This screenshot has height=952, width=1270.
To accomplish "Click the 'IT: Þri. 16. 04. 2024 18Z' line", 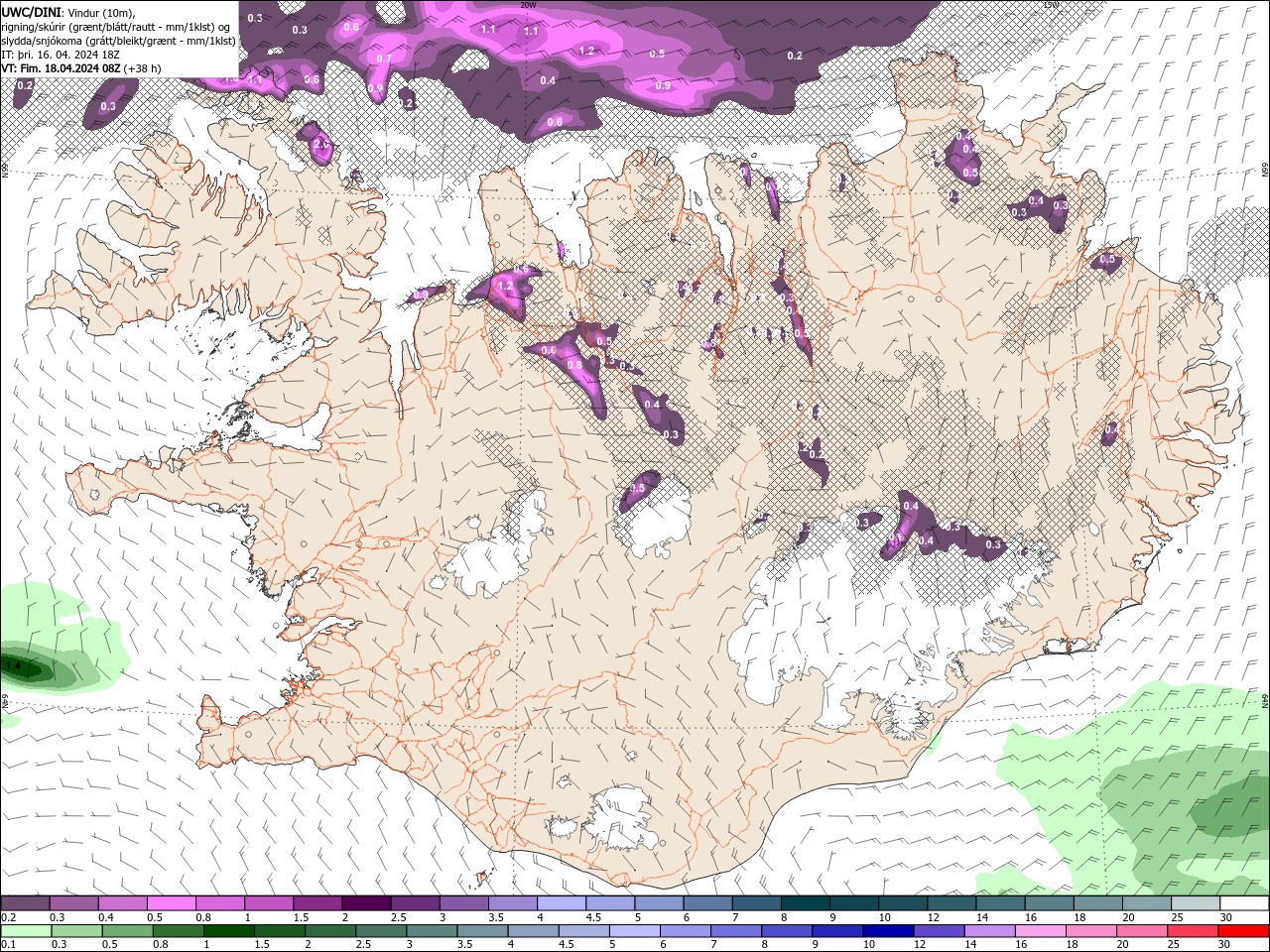I will pos(62,55).
